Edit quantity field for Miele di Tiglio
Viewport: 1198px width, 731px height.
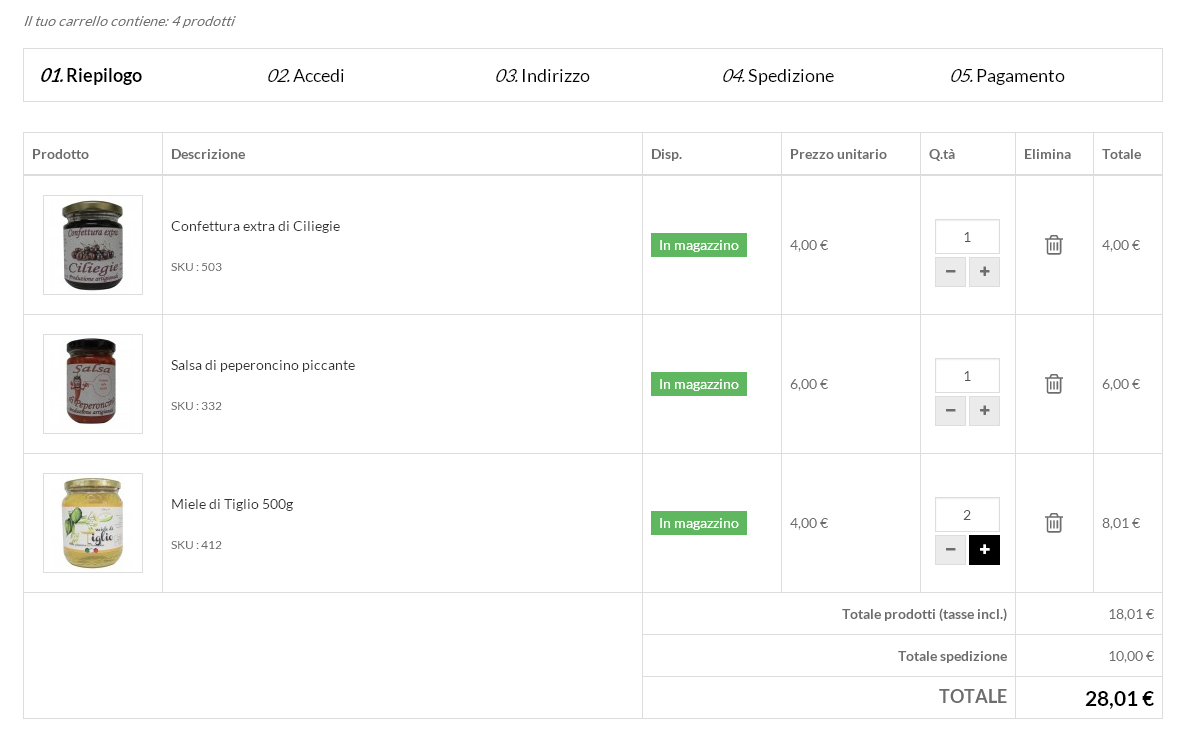click(x=967, y=515)
